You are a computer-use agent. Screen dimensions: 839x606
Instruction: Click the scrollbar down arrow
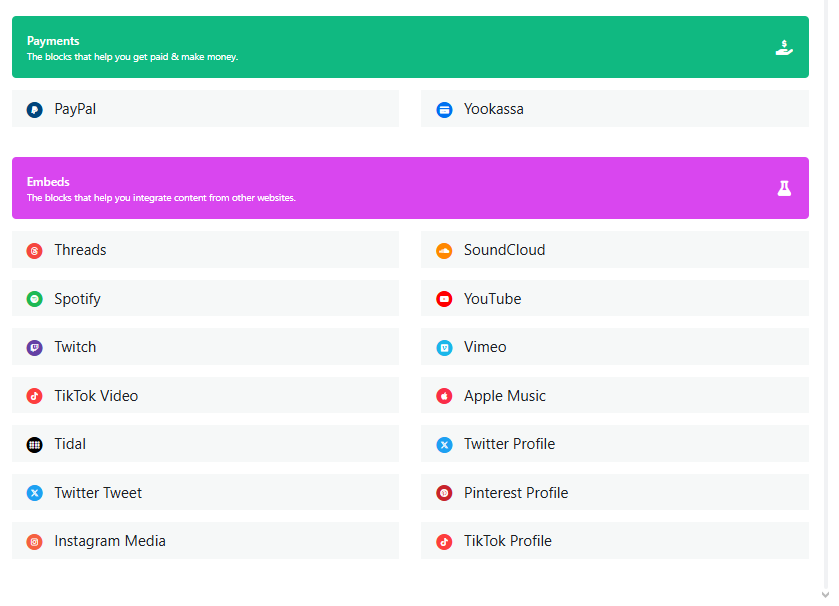point(825,595)
